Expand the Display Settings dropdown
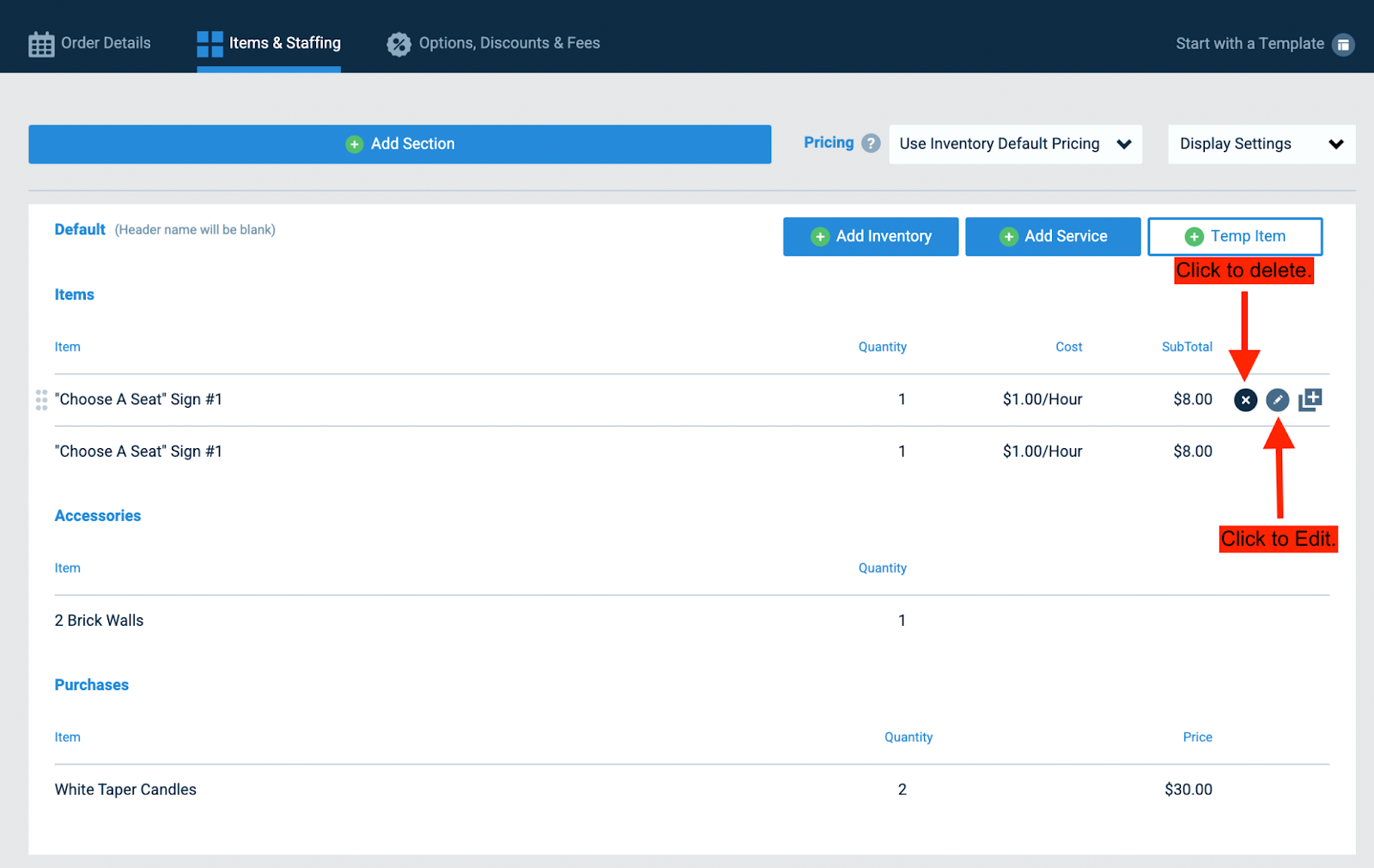The height and width of the screenshot is (868, 1374). click(x=1259, y=143)
